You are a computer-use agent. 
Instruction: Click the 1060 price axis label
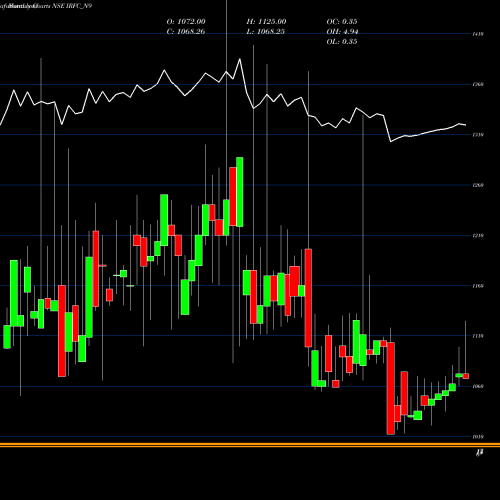click(x=478, y=387)
